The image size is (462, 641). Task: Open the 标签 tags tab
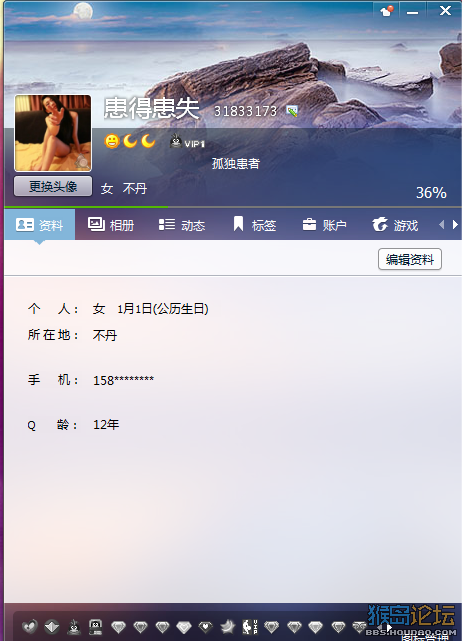[254, 225]
